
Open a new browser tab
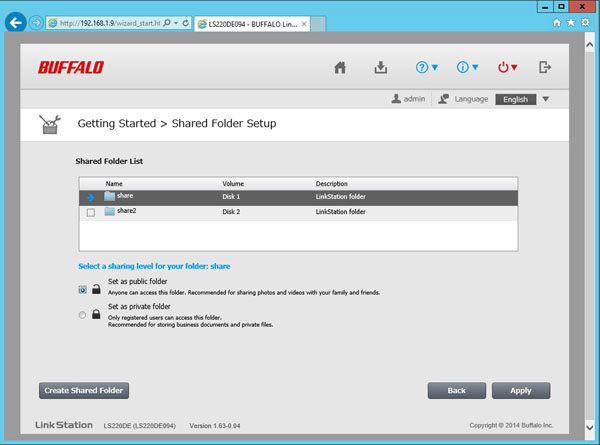click(318, 24)
